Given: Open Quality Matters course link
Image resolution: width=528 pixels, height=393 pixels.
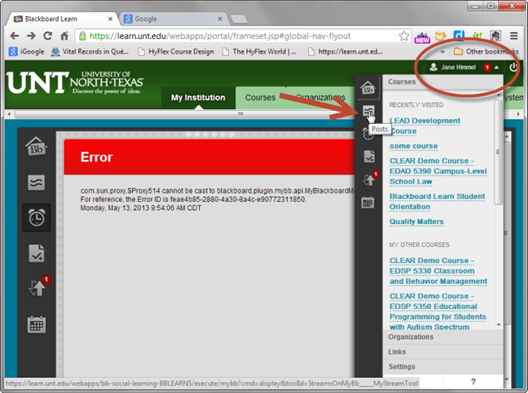Looking at the screenshot, I should [417, 222].
